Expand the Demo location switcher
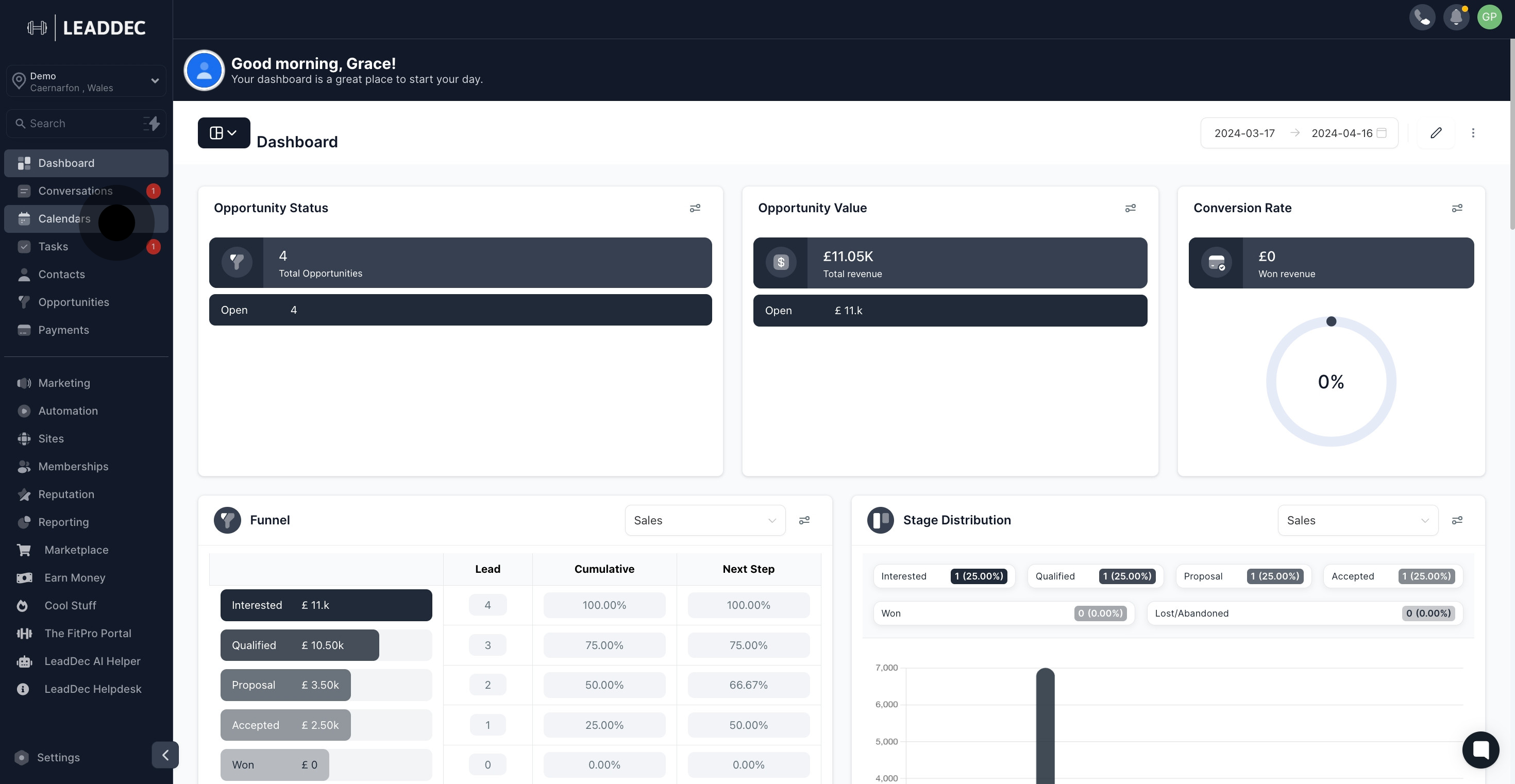 tap(86, 81)
